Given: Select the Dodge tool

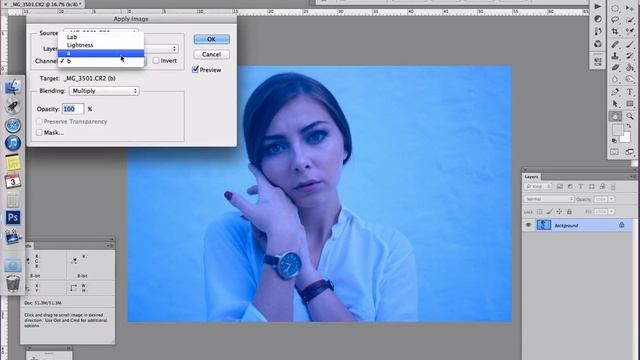Looking at the screenshot, I should (x=630, y=79).
